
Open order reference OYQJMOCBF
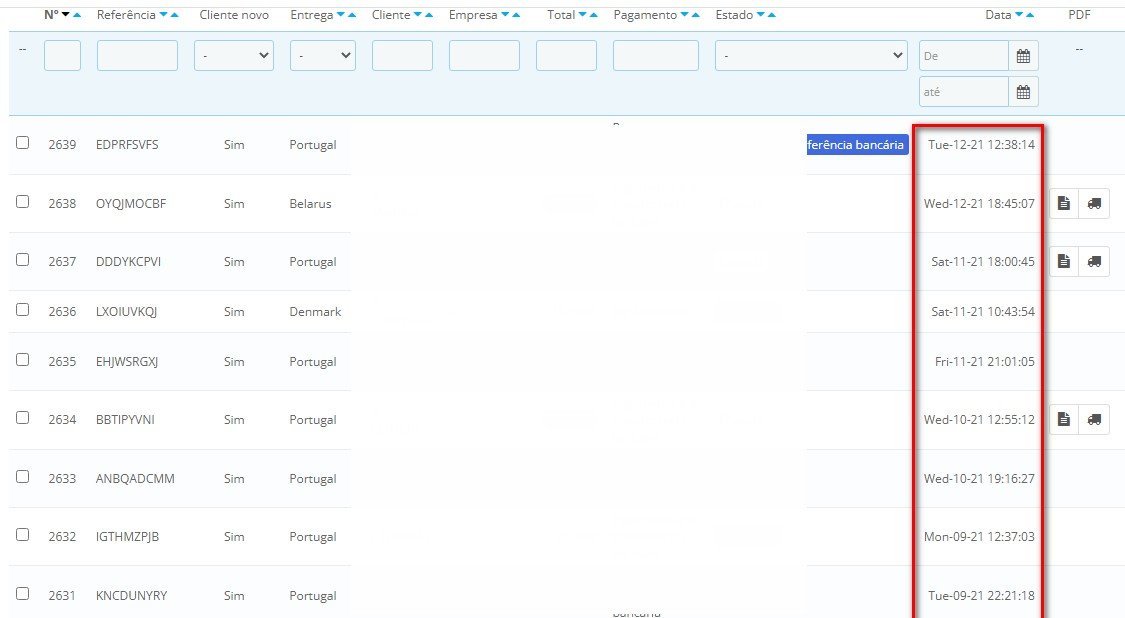pyautogui.click(x=131, y=204)
